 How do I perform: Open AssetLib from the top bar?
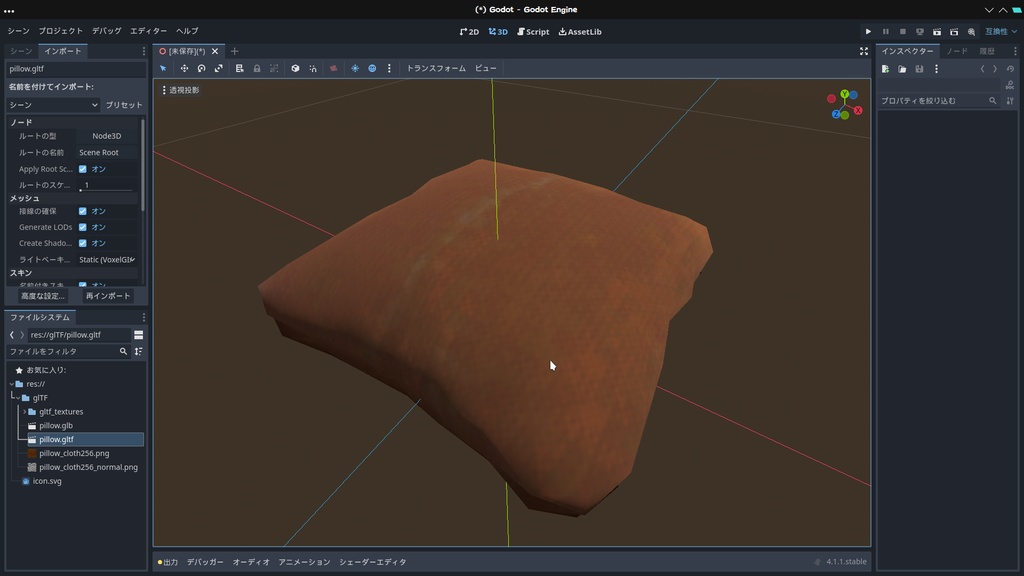pos(581,31)
